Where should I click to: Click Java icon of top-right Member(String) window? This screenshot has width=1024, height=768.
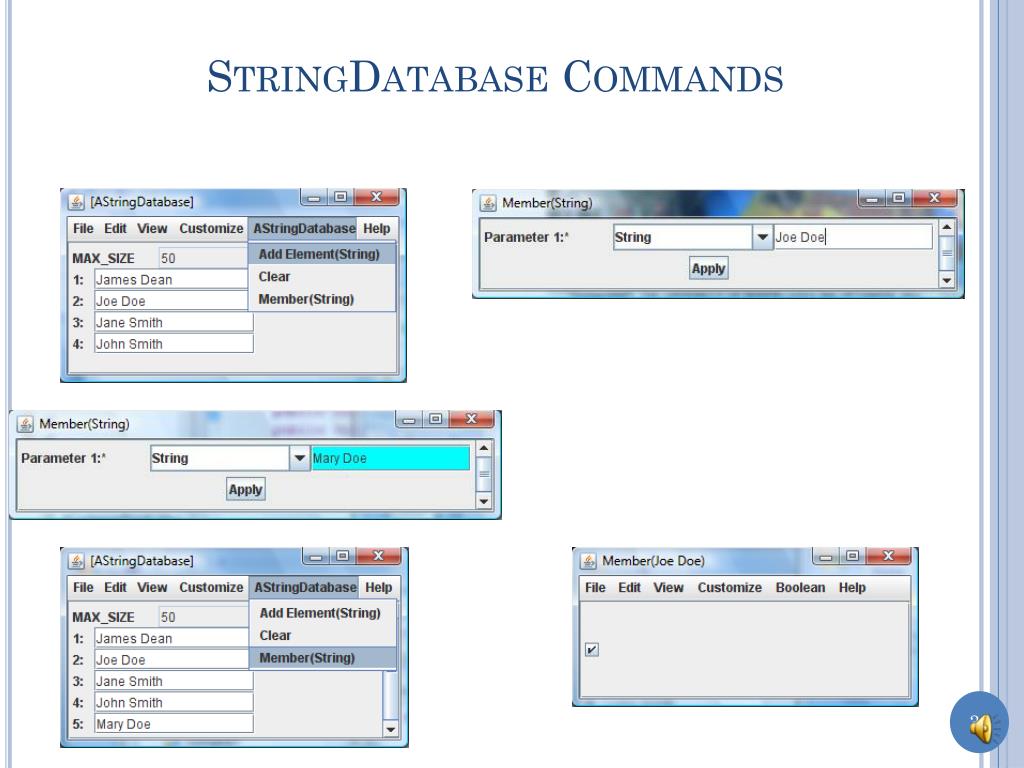coord(488,203)
